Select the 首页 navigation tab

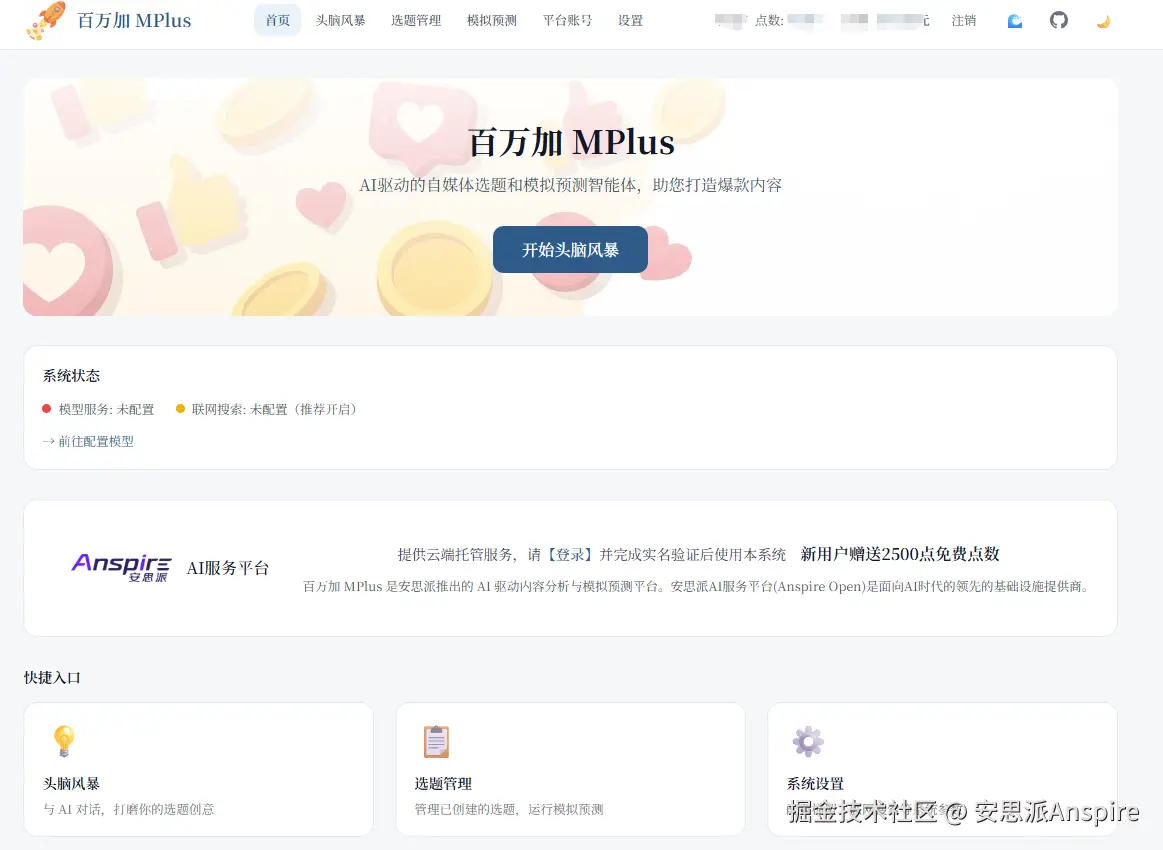point(277,20)
